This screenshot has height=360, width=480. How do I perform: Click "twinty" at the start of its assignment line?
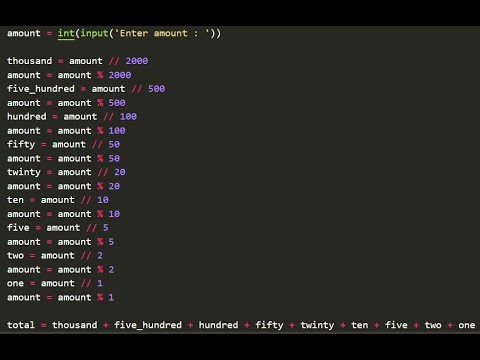coord(24,172)
